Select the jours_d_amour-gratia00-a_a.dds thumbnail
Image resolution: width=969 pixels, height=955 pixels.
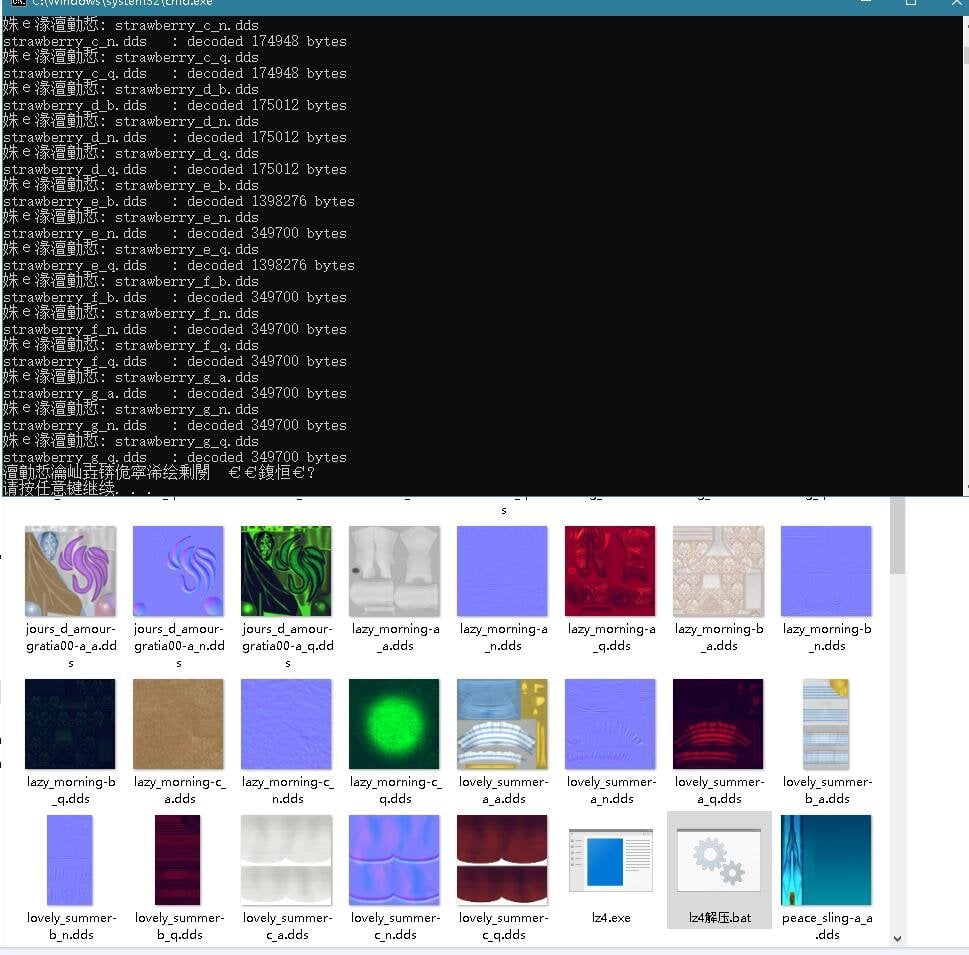pyautogui.click(x=70, y=571)
